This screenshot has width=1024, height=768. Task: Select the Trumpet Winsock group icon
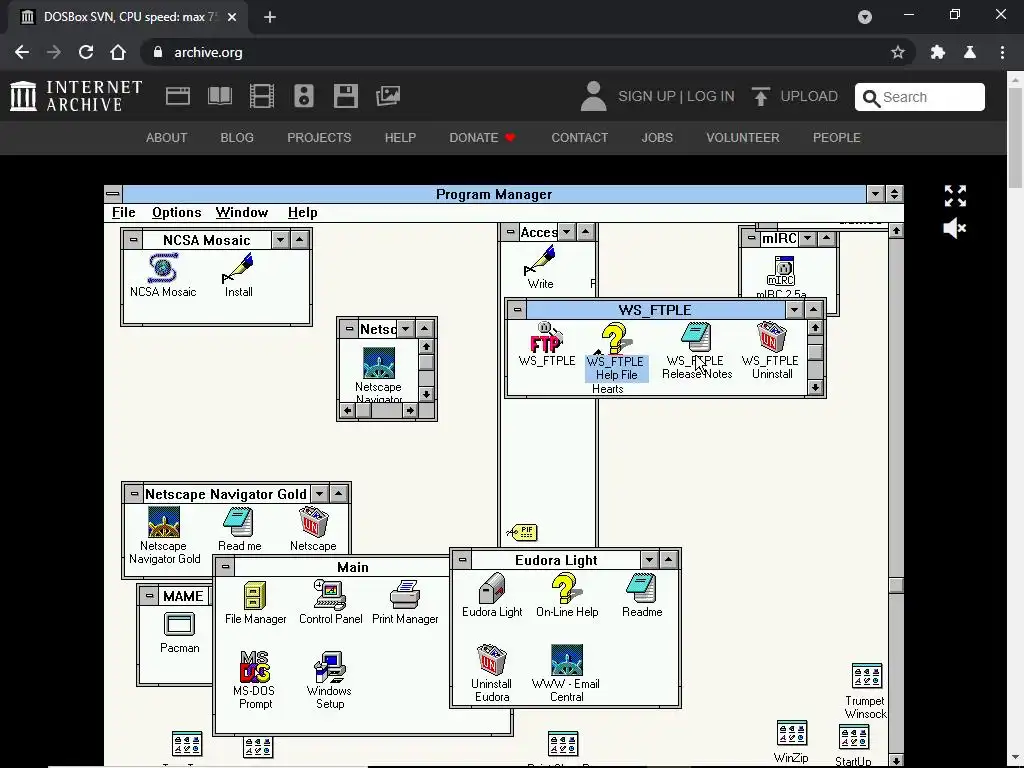click(x=867, y=677)
